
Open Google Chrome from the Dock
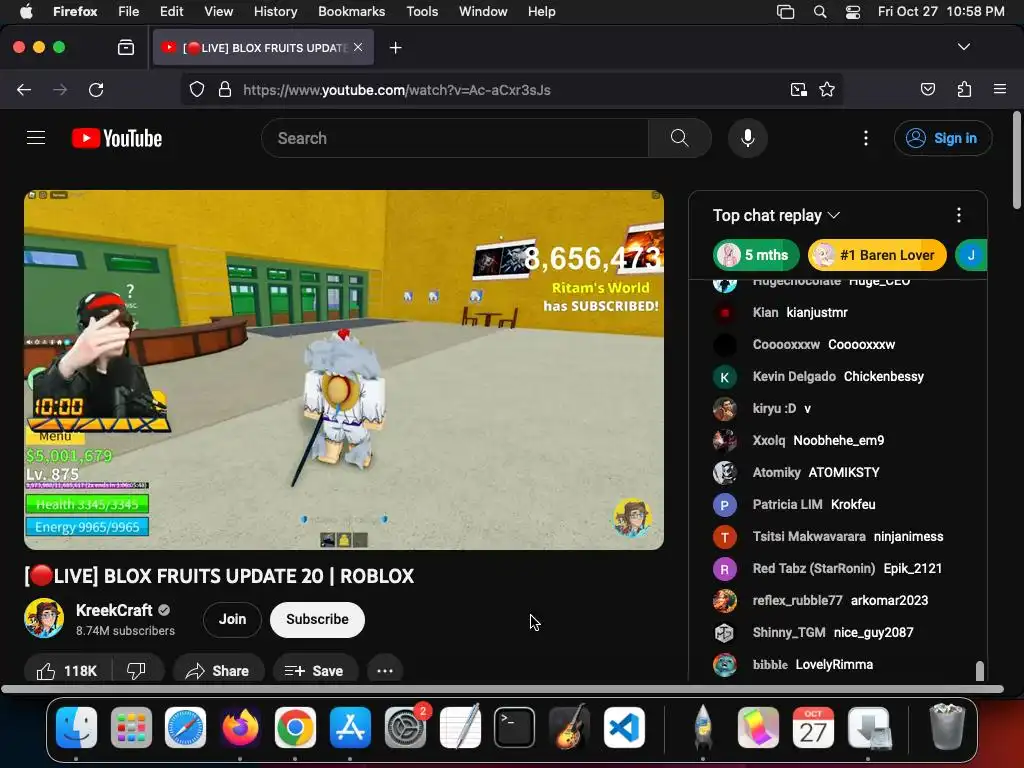(295, 727)
